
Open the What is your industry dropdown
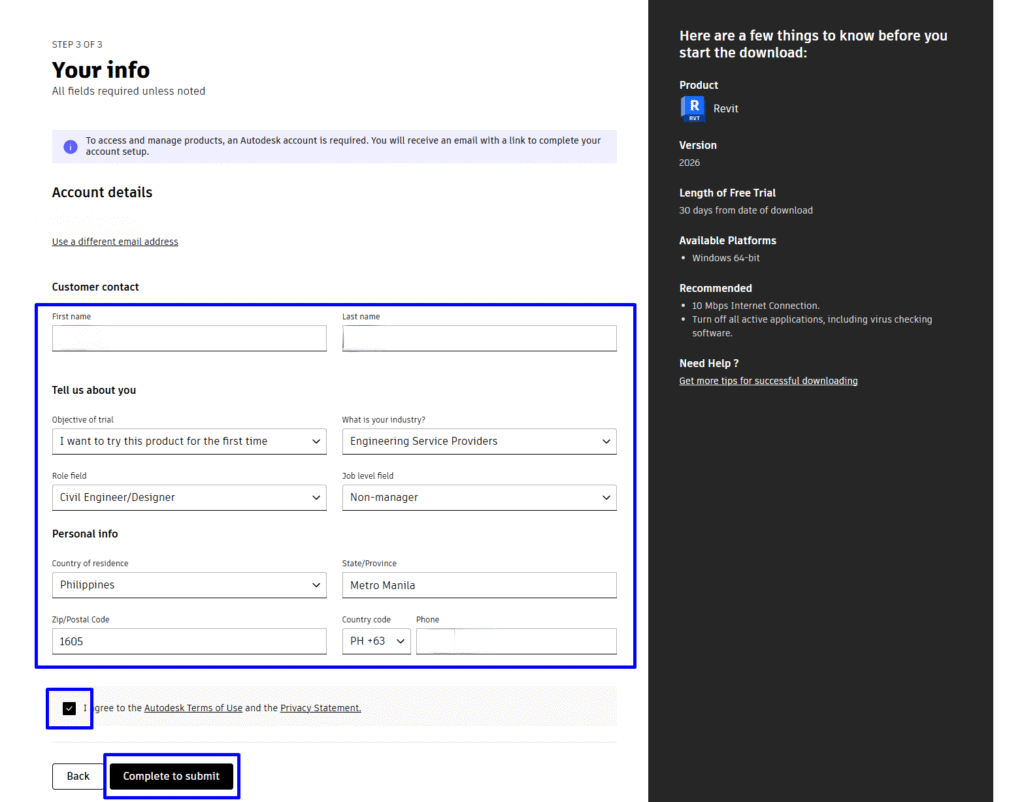click(x=479, y=441)
